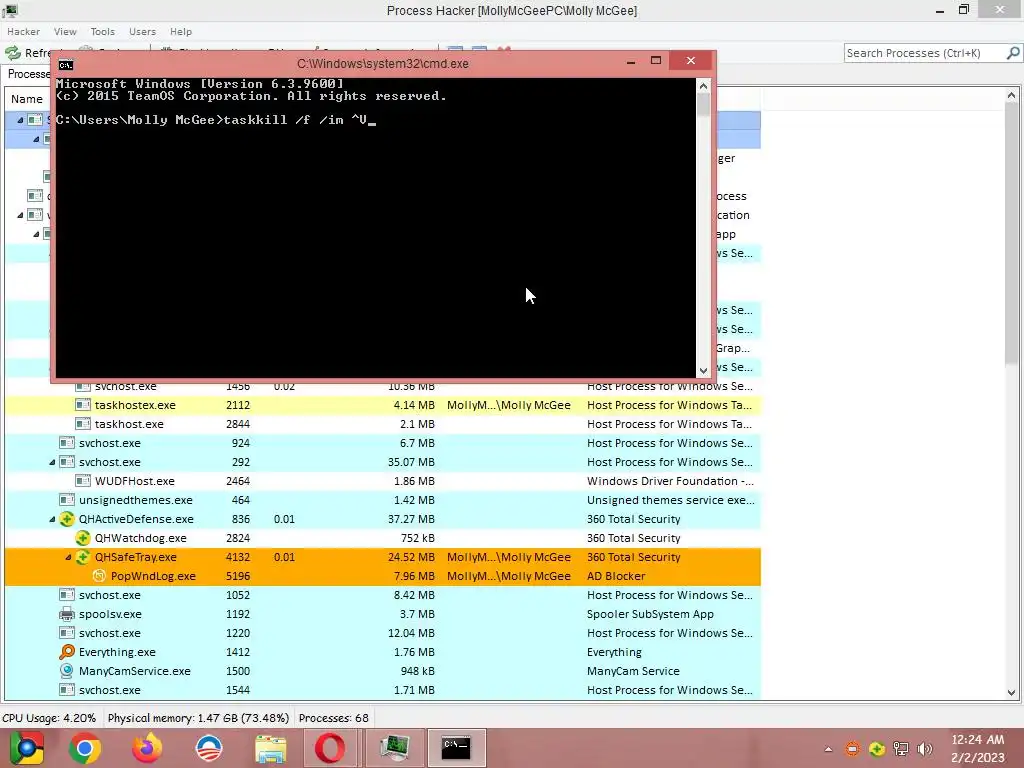Screen dimensions: 1024x768
Task: Click cmd window scrollbar up arrow
Action: click(x=703, y=86)
